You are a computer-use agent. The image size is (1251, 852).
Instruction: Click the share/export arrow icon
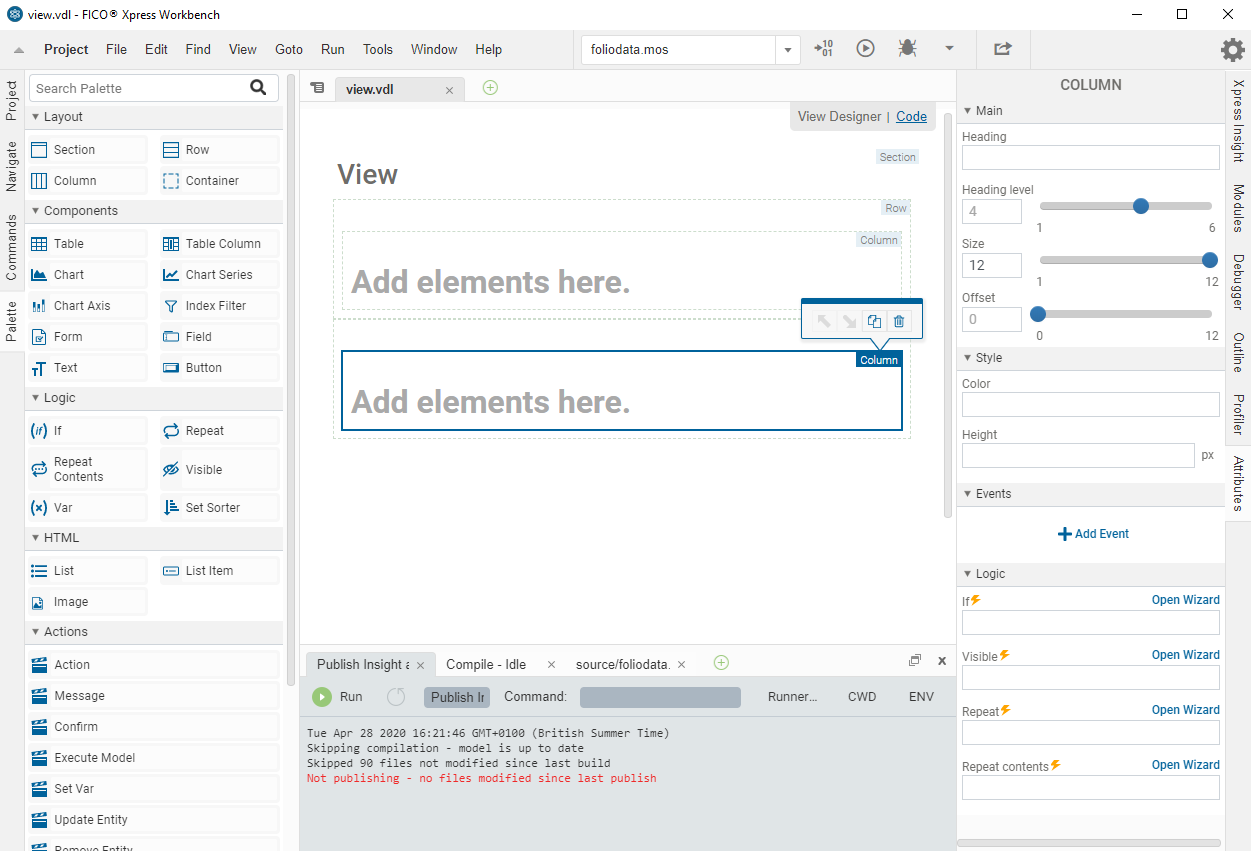[x=1002, y=48]
